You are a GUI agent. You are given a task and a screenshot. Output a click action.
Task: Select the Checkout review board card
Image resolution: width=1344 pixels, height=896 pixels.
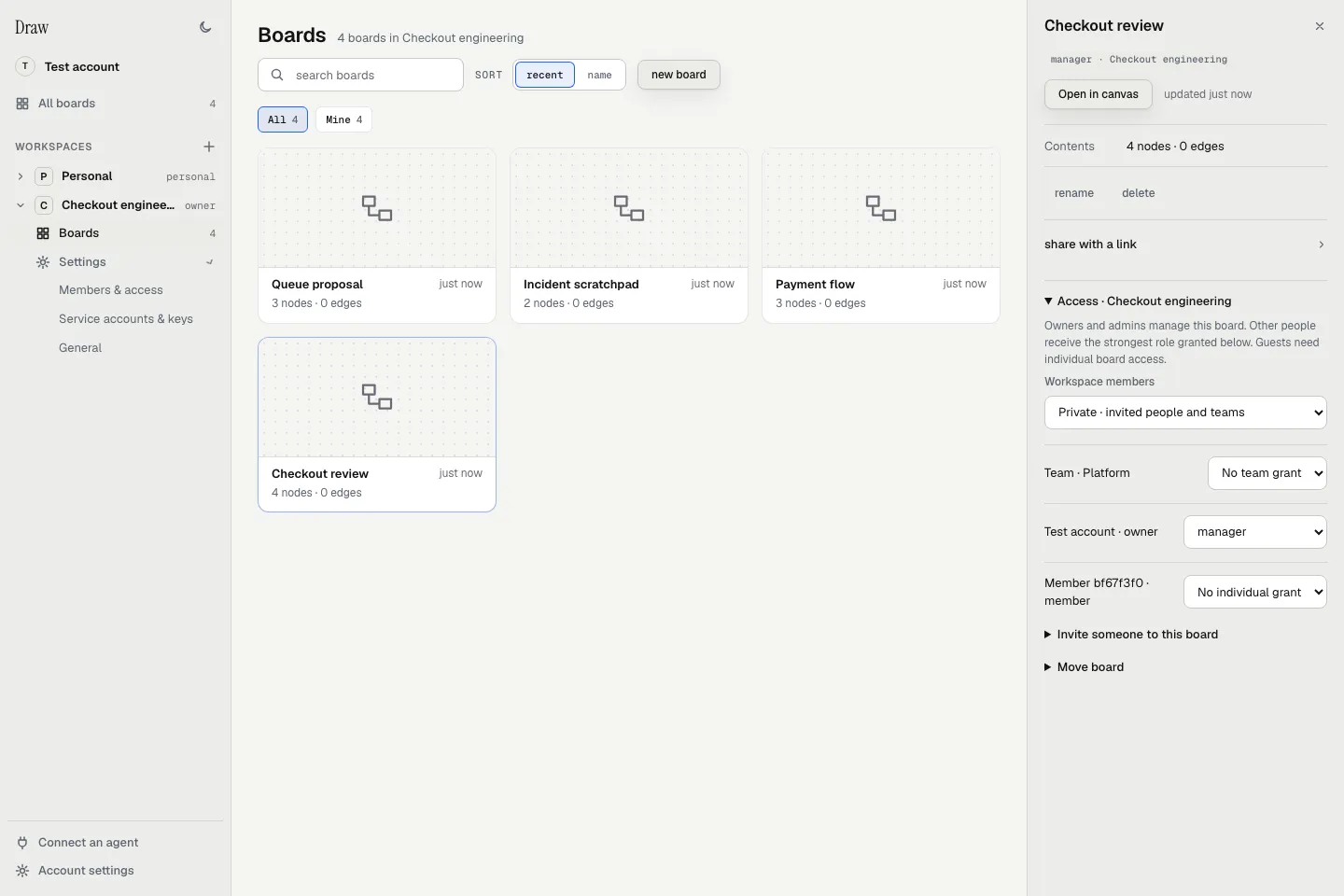[377, 425]
